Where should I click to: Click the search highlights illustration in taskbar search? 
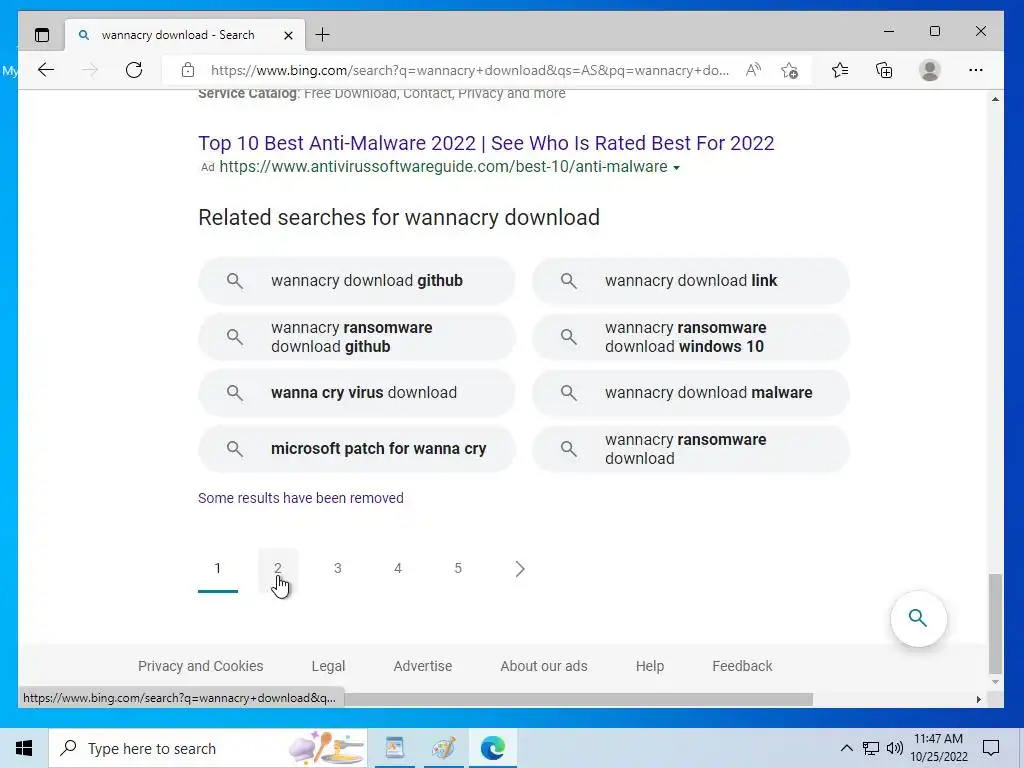(326, 748)
